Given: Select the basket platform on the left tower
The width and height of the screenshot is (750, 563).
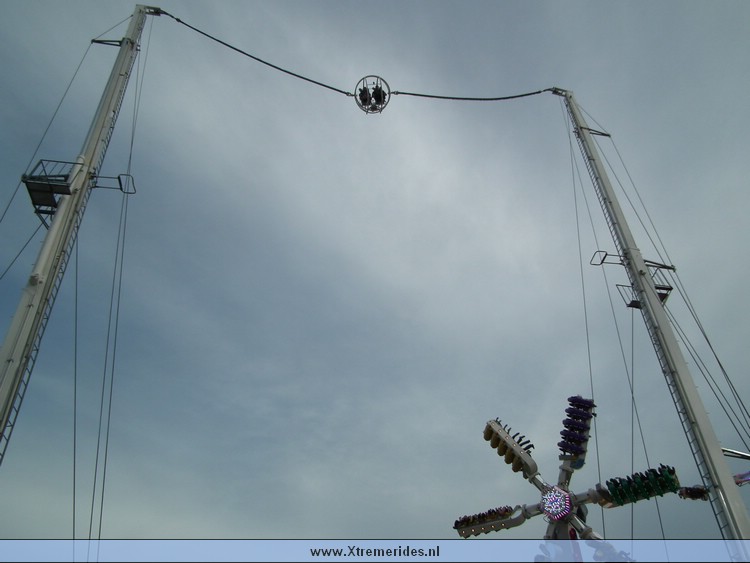Looking at the screenshot, I should tap(48, 185).
